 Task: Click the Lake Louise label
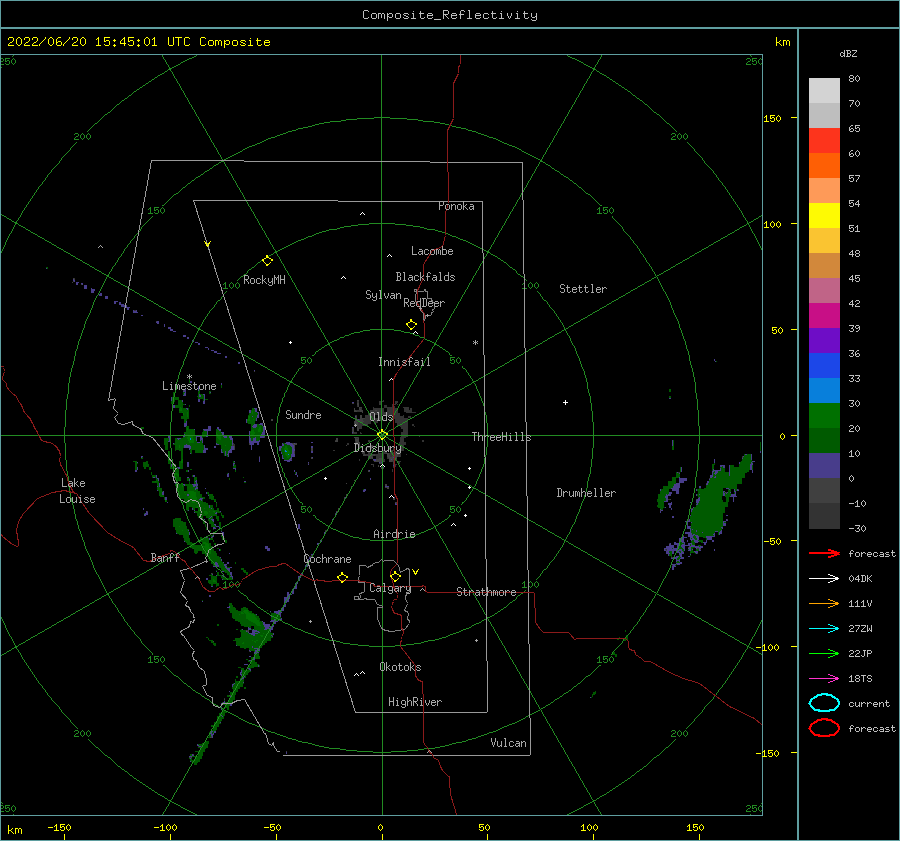[77, 491]
